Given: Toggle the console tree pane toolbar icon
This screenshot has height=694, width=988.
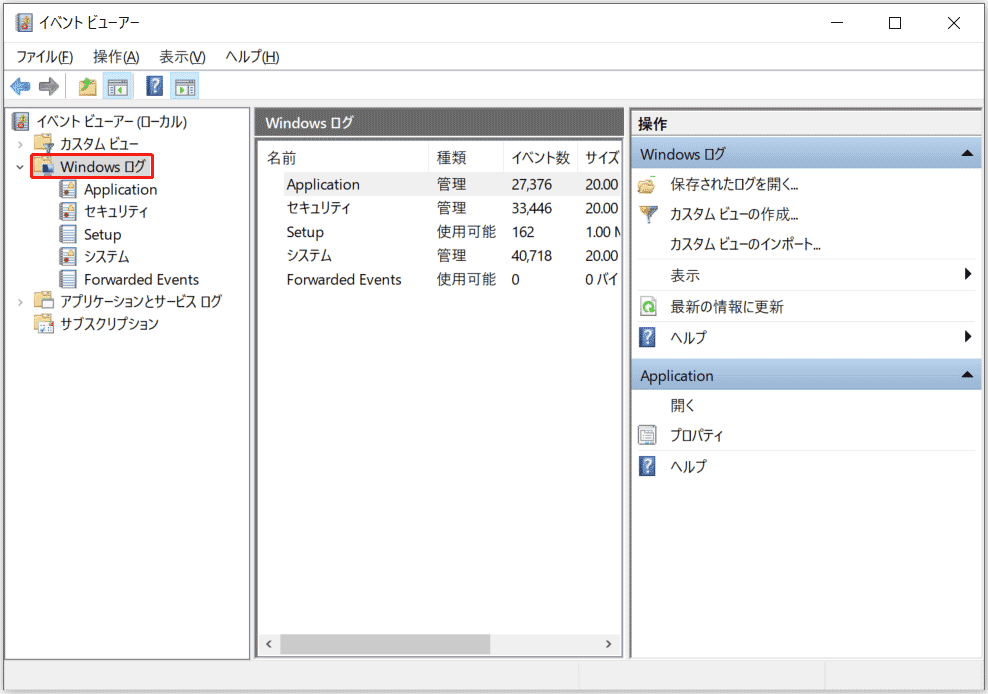Looking at the screenshot, I should pyautogui.click(x=118, y=86).
